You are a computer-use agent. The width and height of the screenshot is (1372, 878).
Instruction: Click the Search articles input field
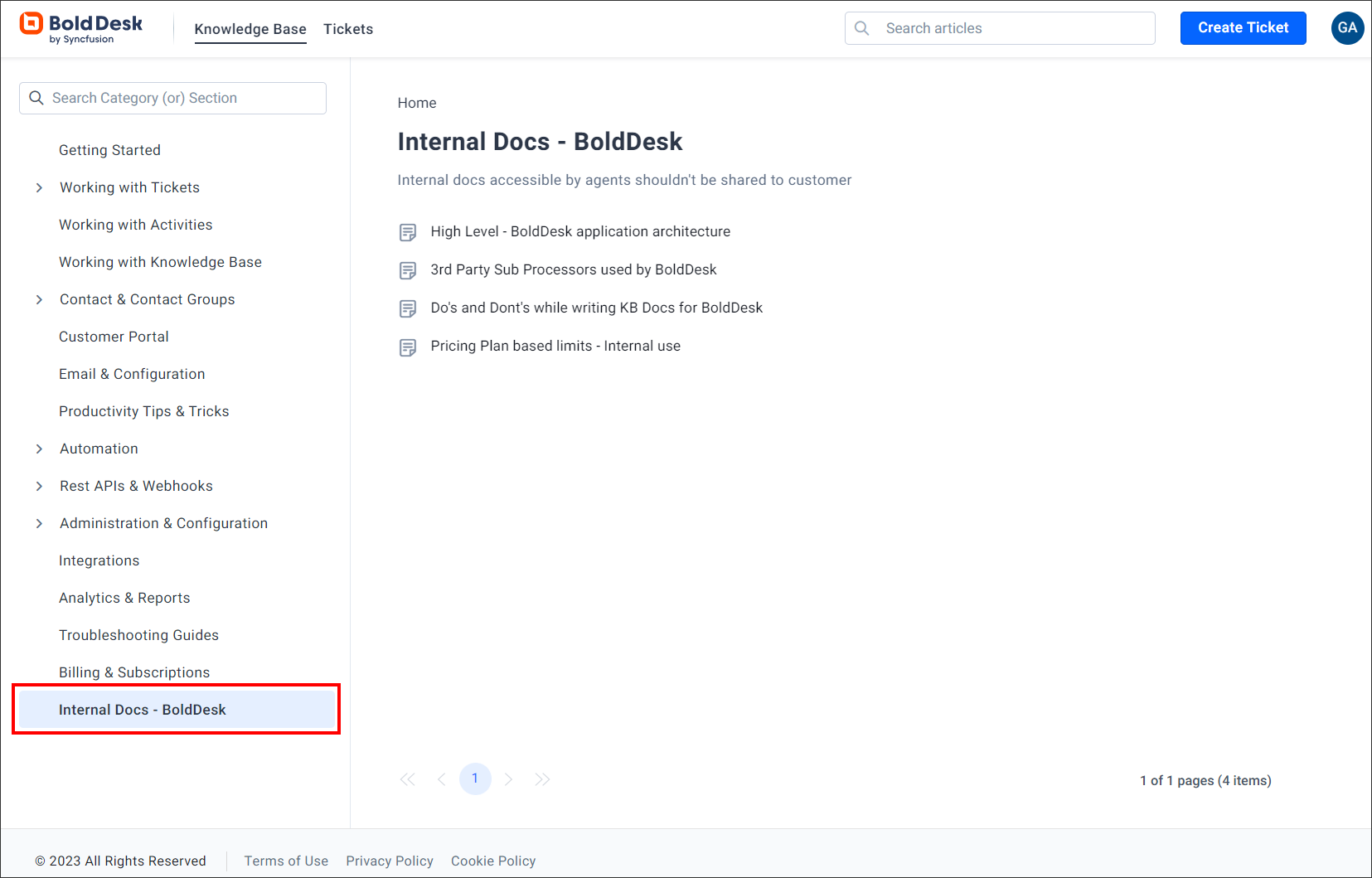point(1000,28)
